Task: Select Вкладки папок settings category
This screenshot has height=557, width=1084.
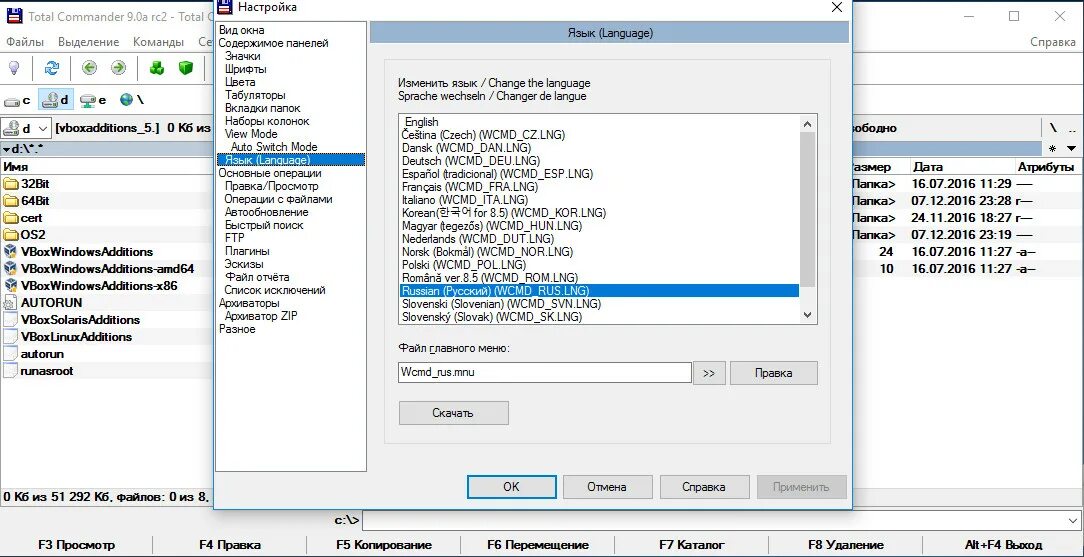Action: (x=263, y=108)
